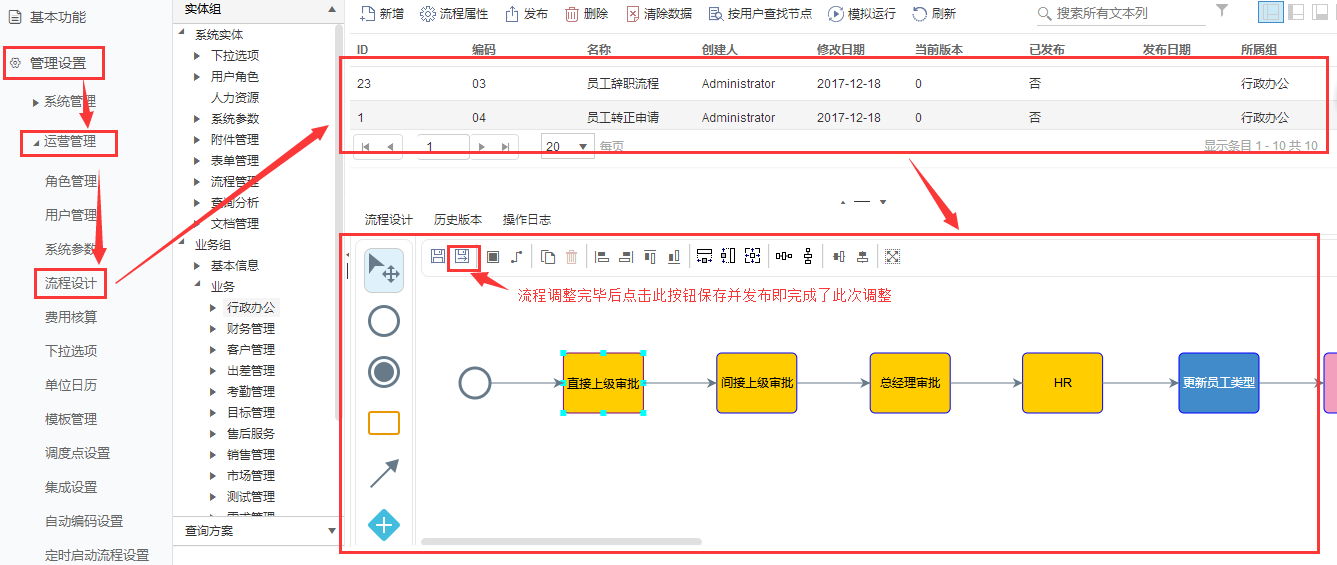
Task: Toggle the first layout view button at top right
Action: [1271, 13]
